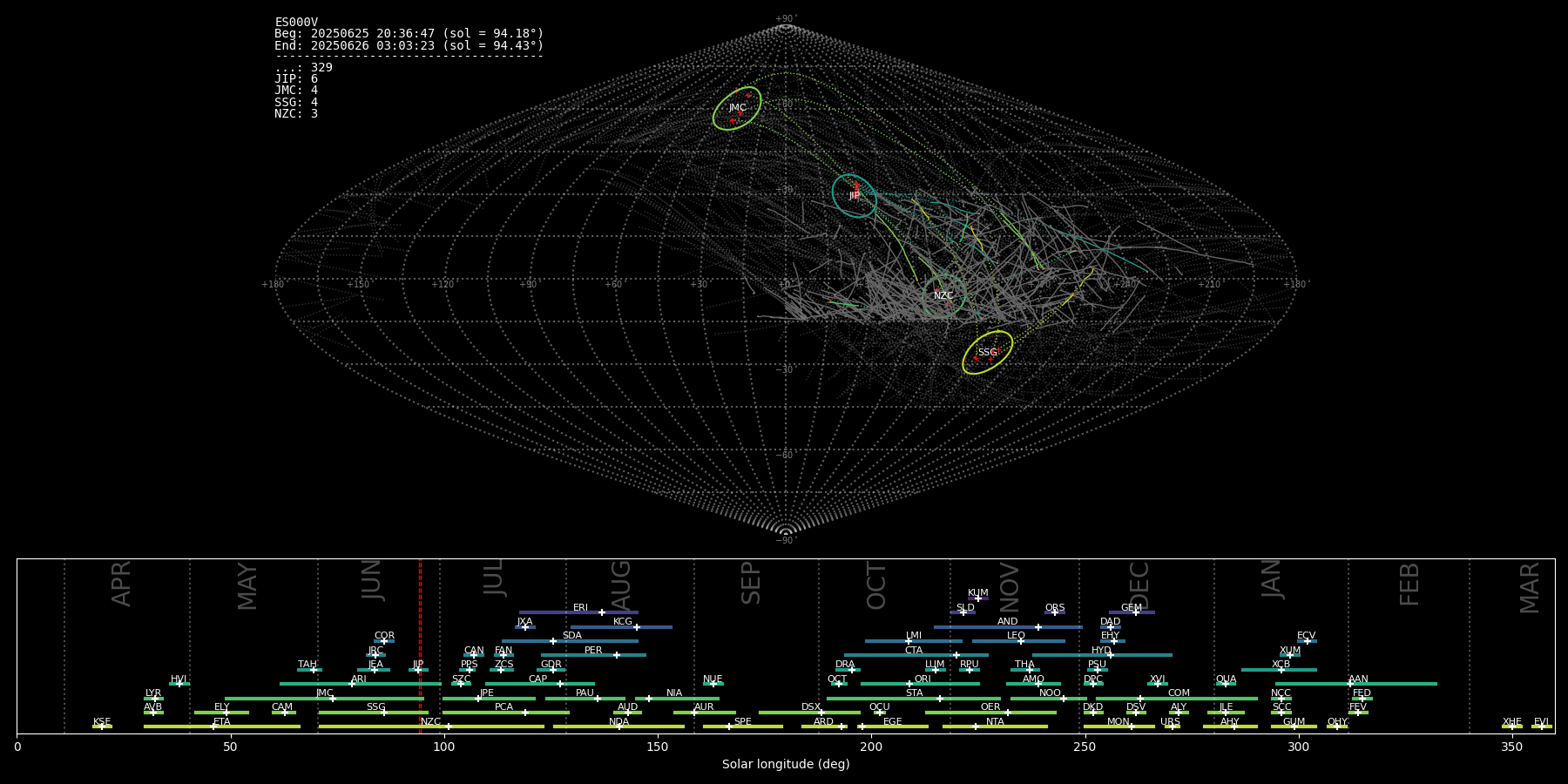Click the +120 longitude label on map
1568x784 pixels.
point(443,285)
